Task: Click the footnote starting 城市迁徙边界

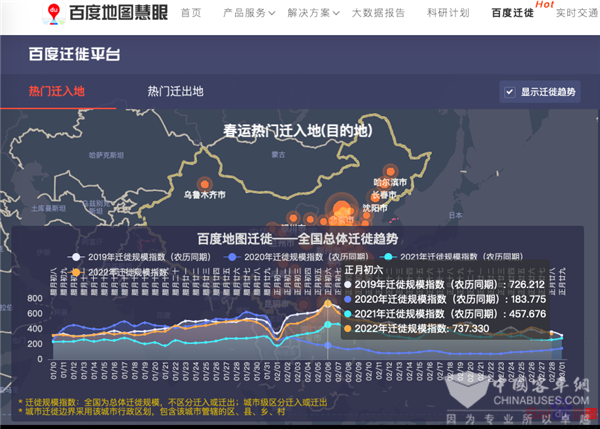Action: coord(152,412)
